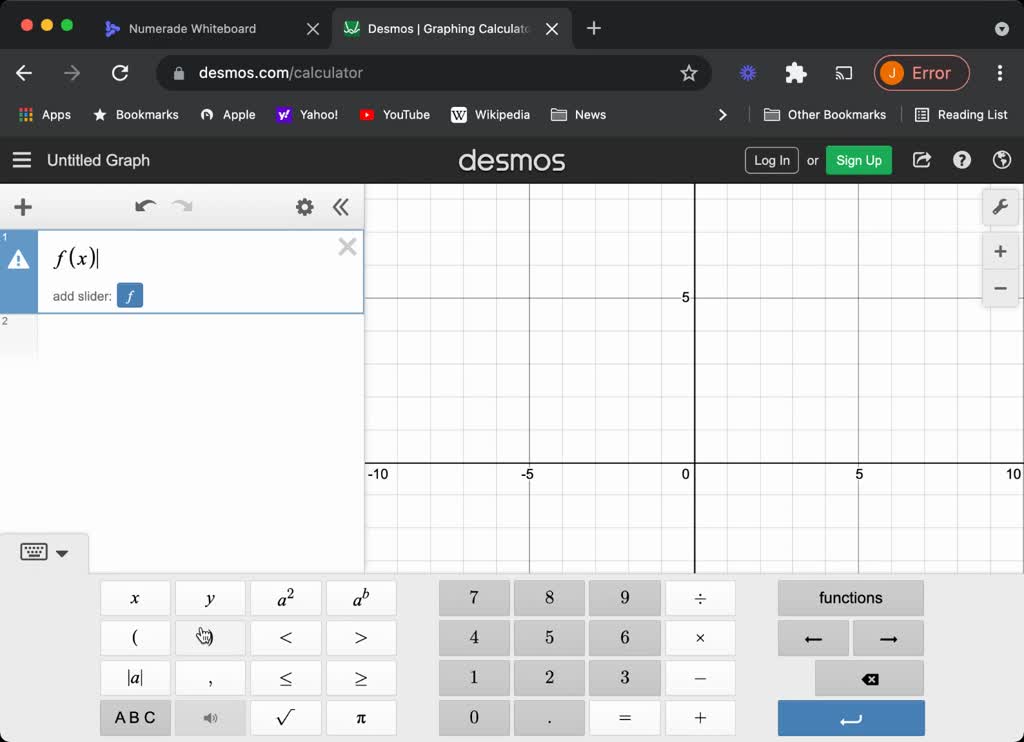Insert the division operator

[699, 598]
